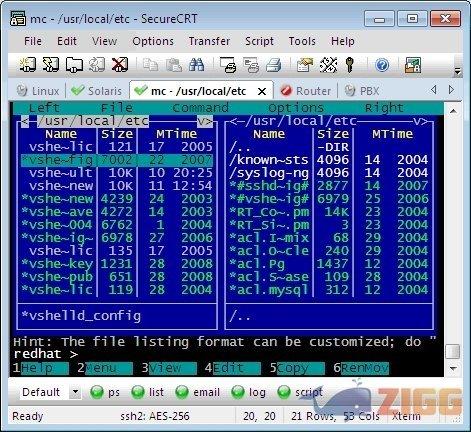Click the green ps button bar icon
The image size is (471, 432).
(97, 392)
